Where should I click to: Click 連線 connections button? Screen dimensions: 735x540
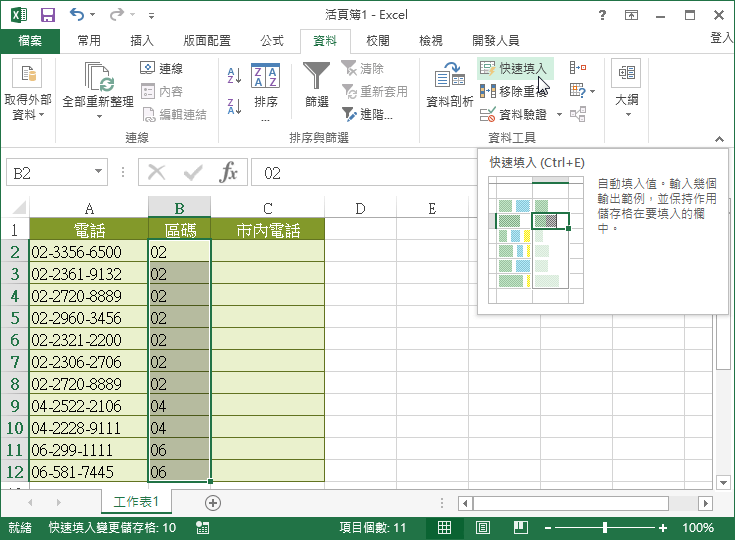[162, 68]
